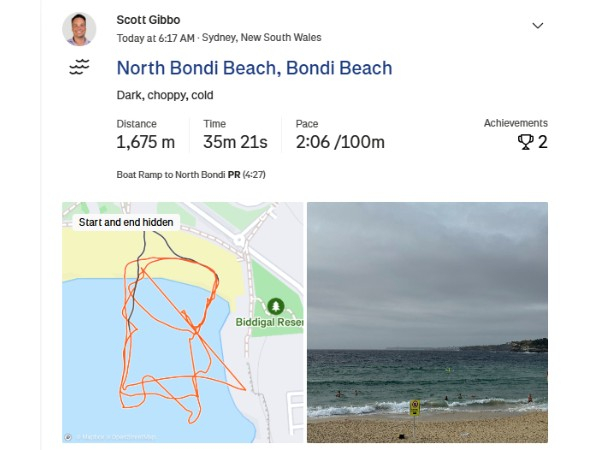
Task: Click the Achievements label
Action: 516,123
